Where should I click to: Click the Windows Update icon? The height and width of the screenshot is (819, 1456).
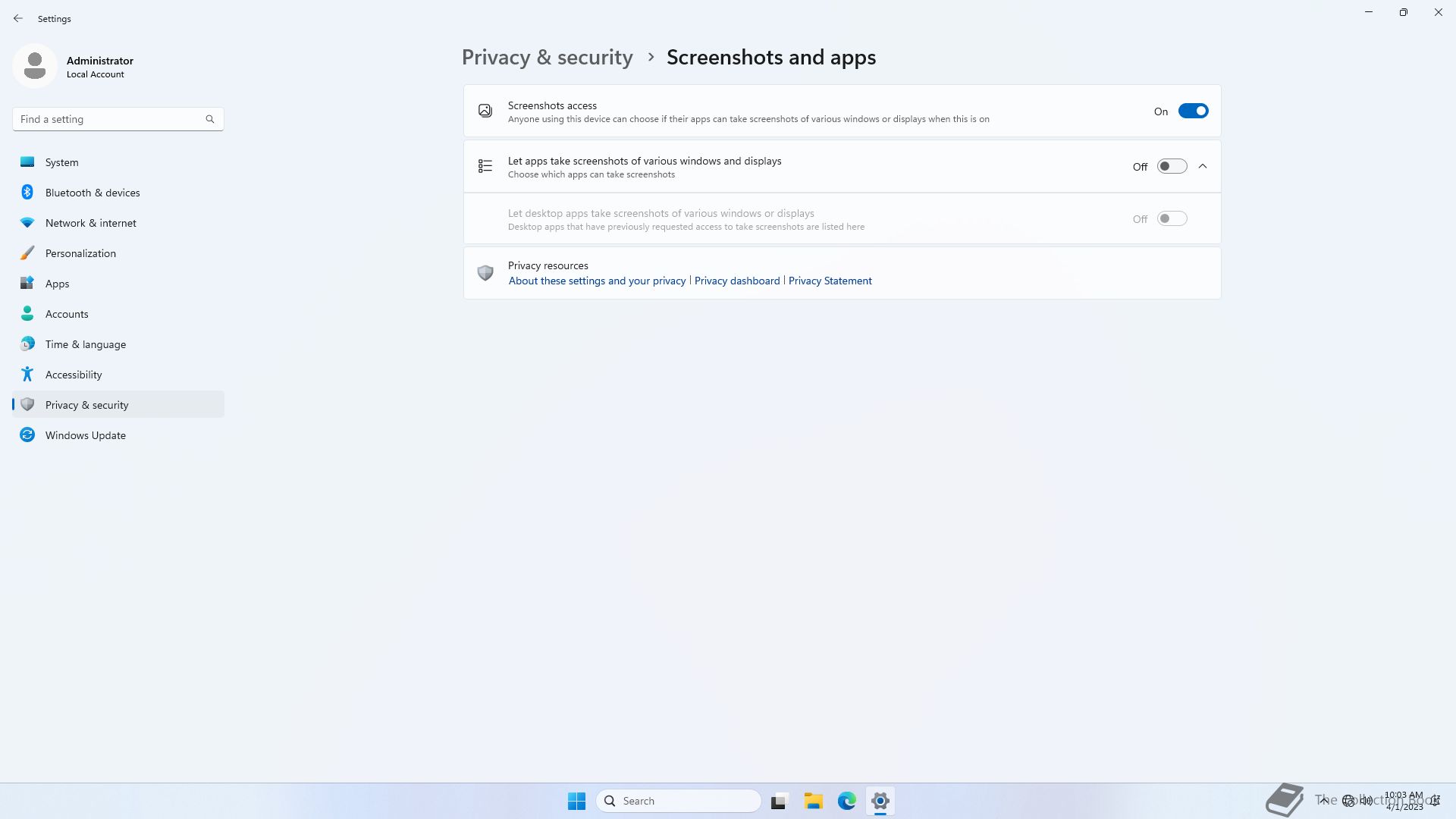[27, 435]
